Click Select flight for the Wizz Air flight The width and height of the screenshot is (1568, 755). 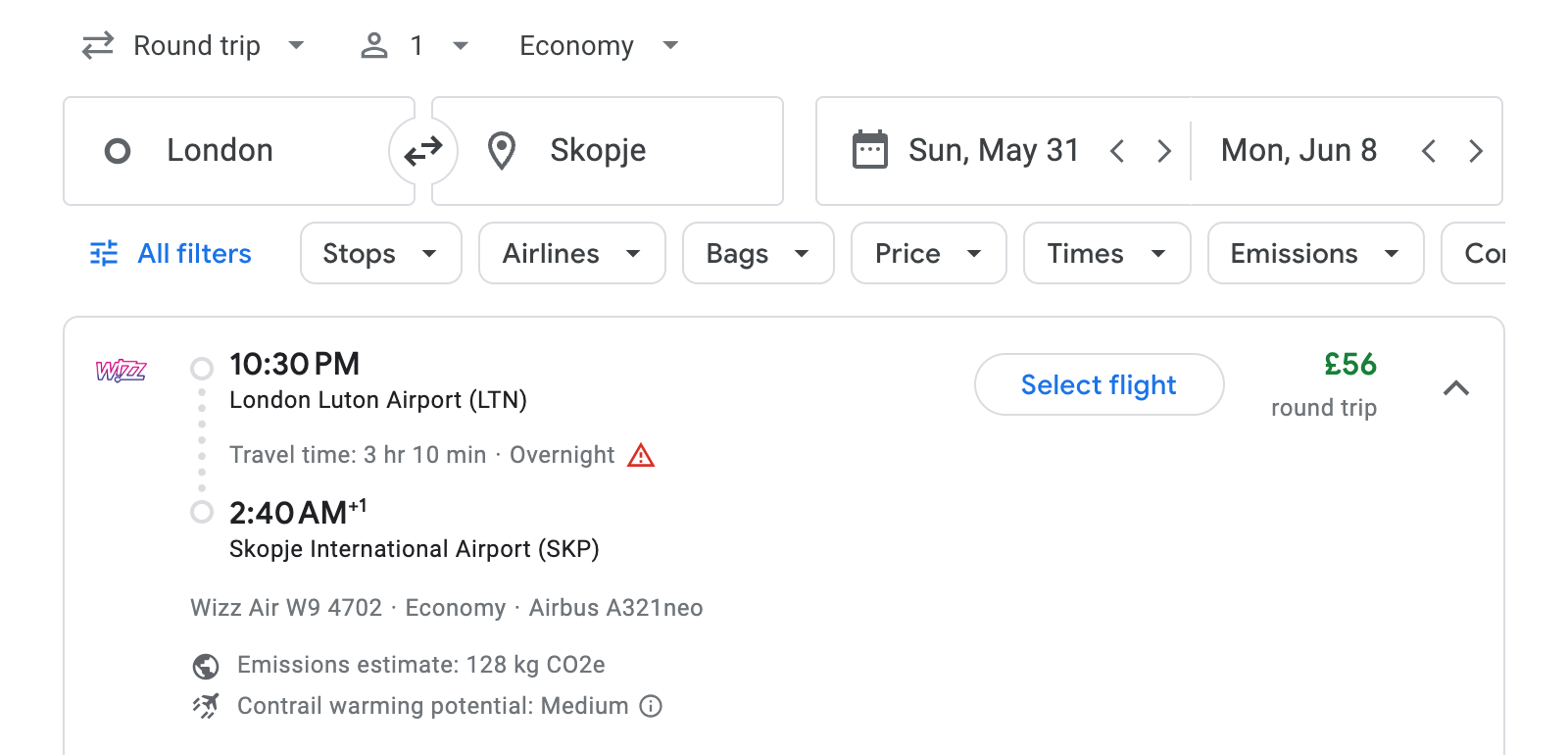[1099, 384]
